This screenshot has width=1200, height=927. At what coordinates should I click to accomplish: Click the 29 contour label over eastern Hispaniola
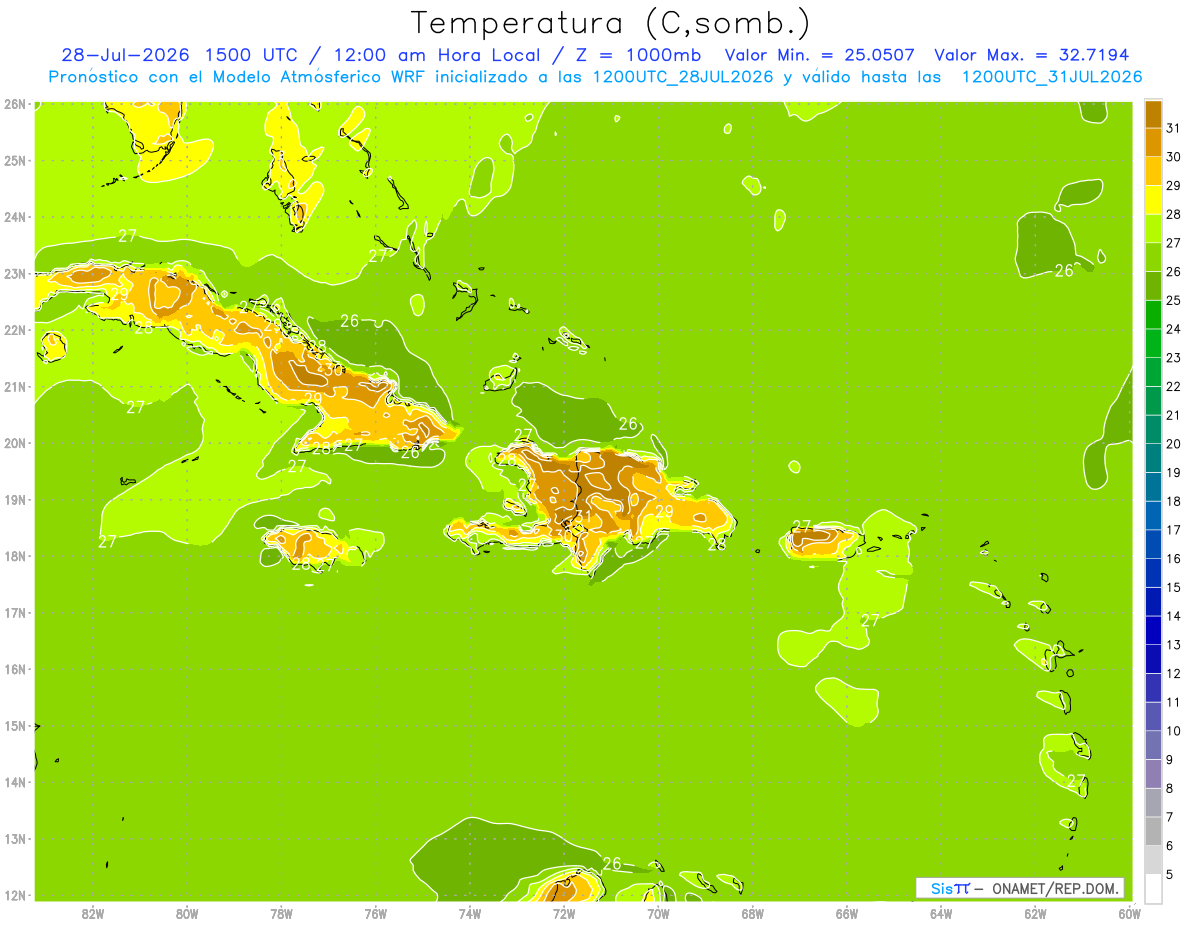pyautogui.click(x=664, y=511)
